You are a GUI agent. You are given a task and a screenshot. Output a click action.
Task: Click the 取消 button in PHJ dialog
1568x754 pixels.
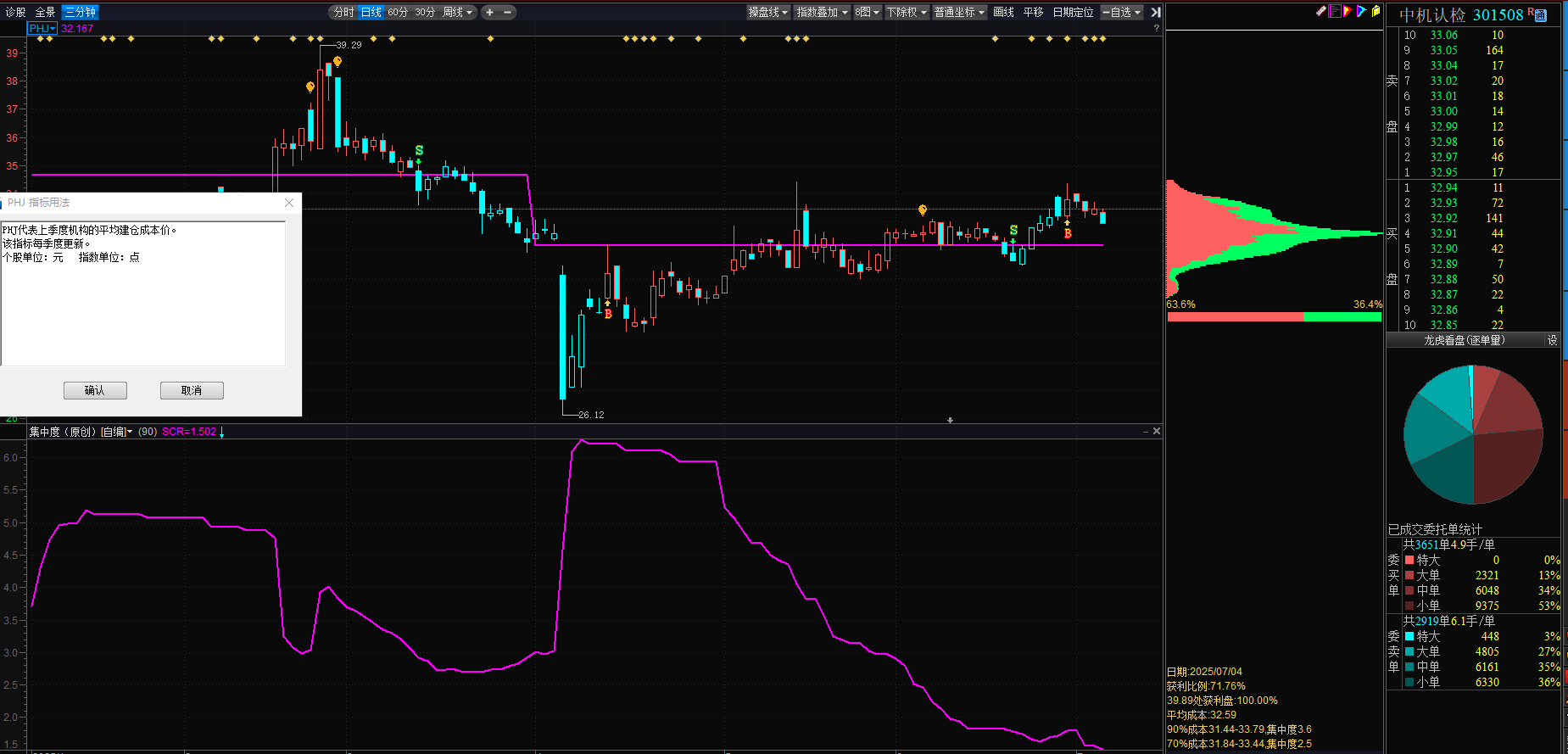point(192,390)
